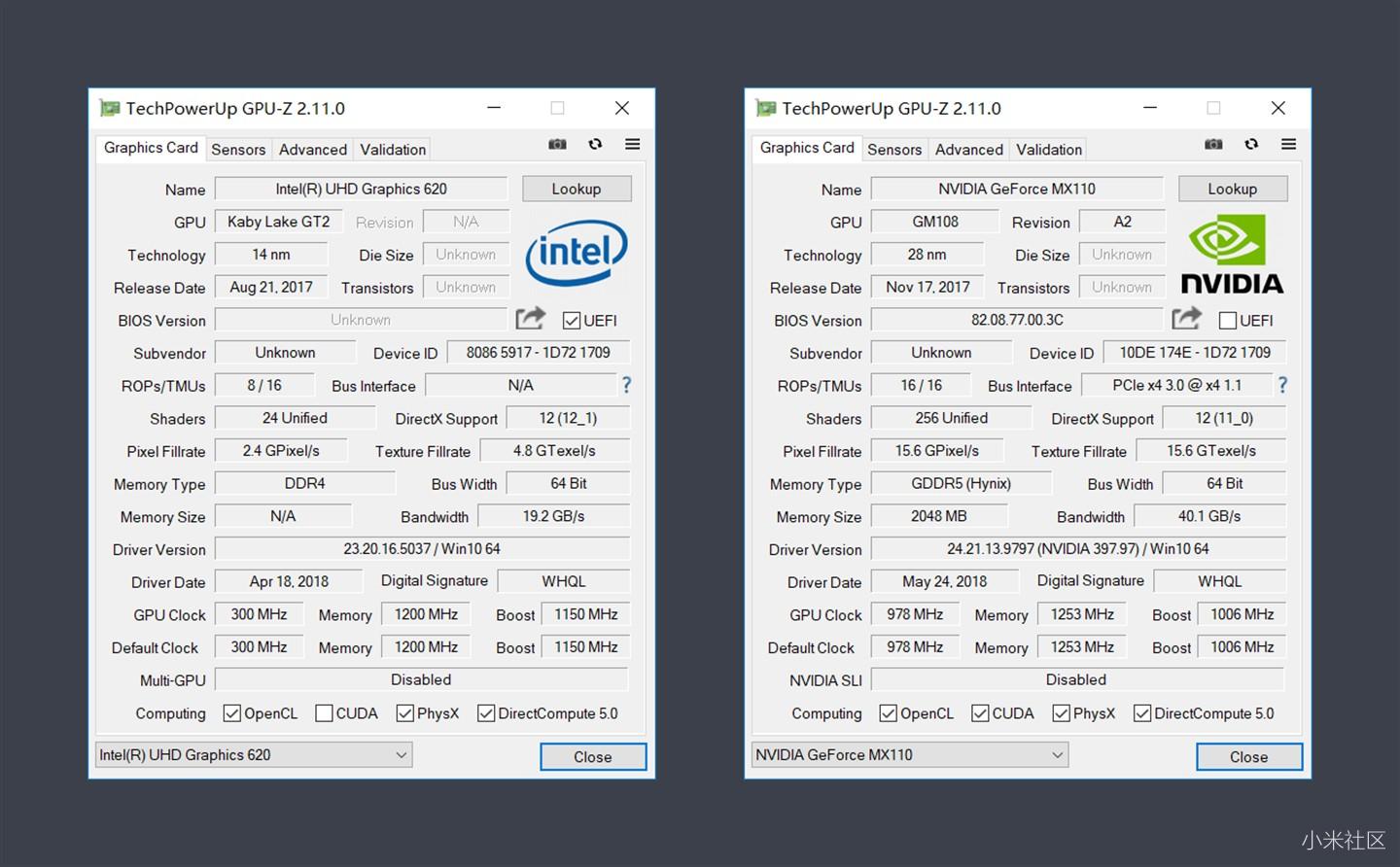Click the refresh icon in NVIDIA window
Screen dimensions: 1400x867
coord(1251,144)
